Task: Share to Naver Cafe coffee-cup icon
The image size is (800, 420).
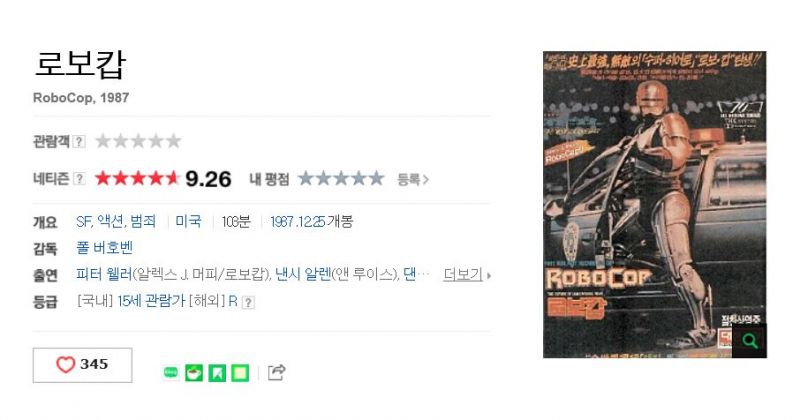Action: [x=194, y=373]
